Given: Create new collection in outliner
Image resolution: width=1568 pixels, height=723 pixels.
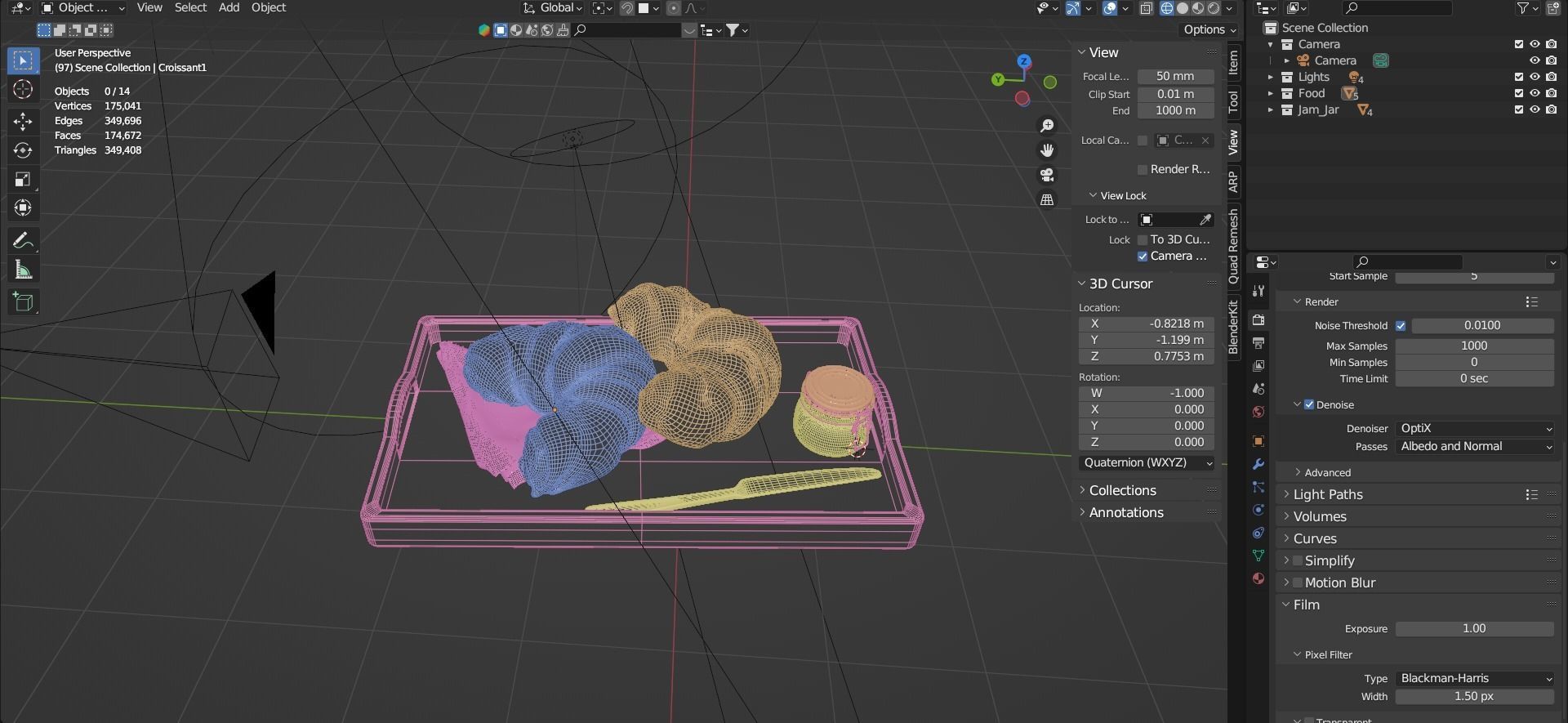Looking at the screenshot, I should tap(1553, 8).
